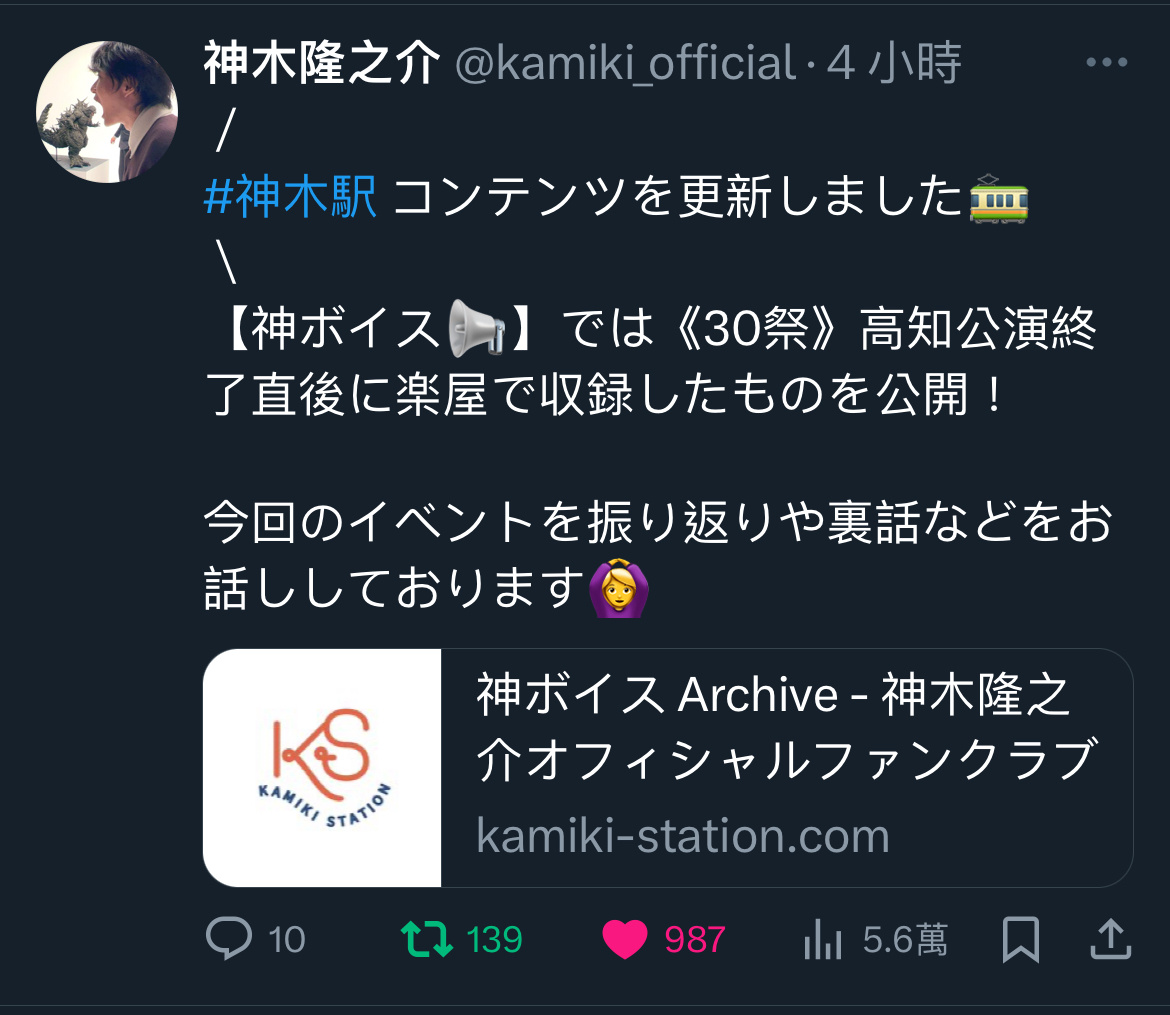Image resolution: width=1170 pixels, height=1015 pixels.
Task: Open the Godzilla profile avatar picture
Action: [x=107, y=111]
